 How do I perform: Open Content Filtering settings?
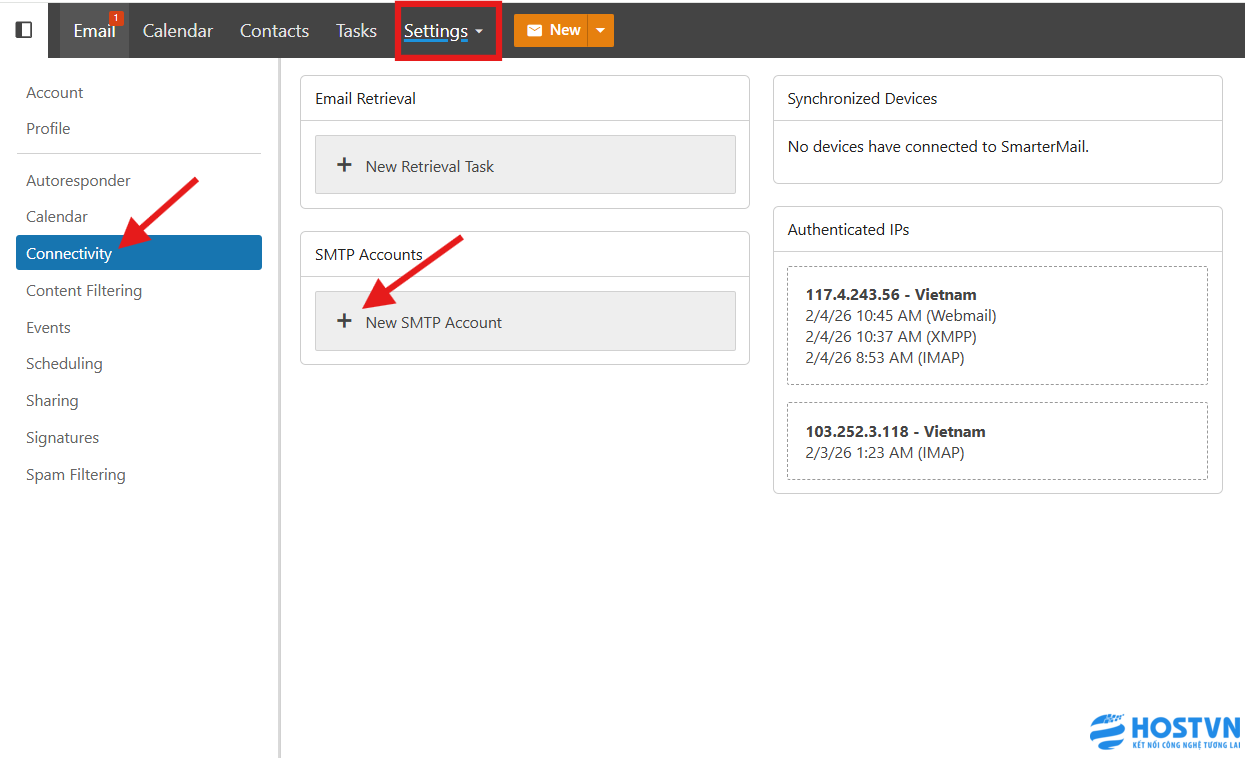(x=84, y=291)
